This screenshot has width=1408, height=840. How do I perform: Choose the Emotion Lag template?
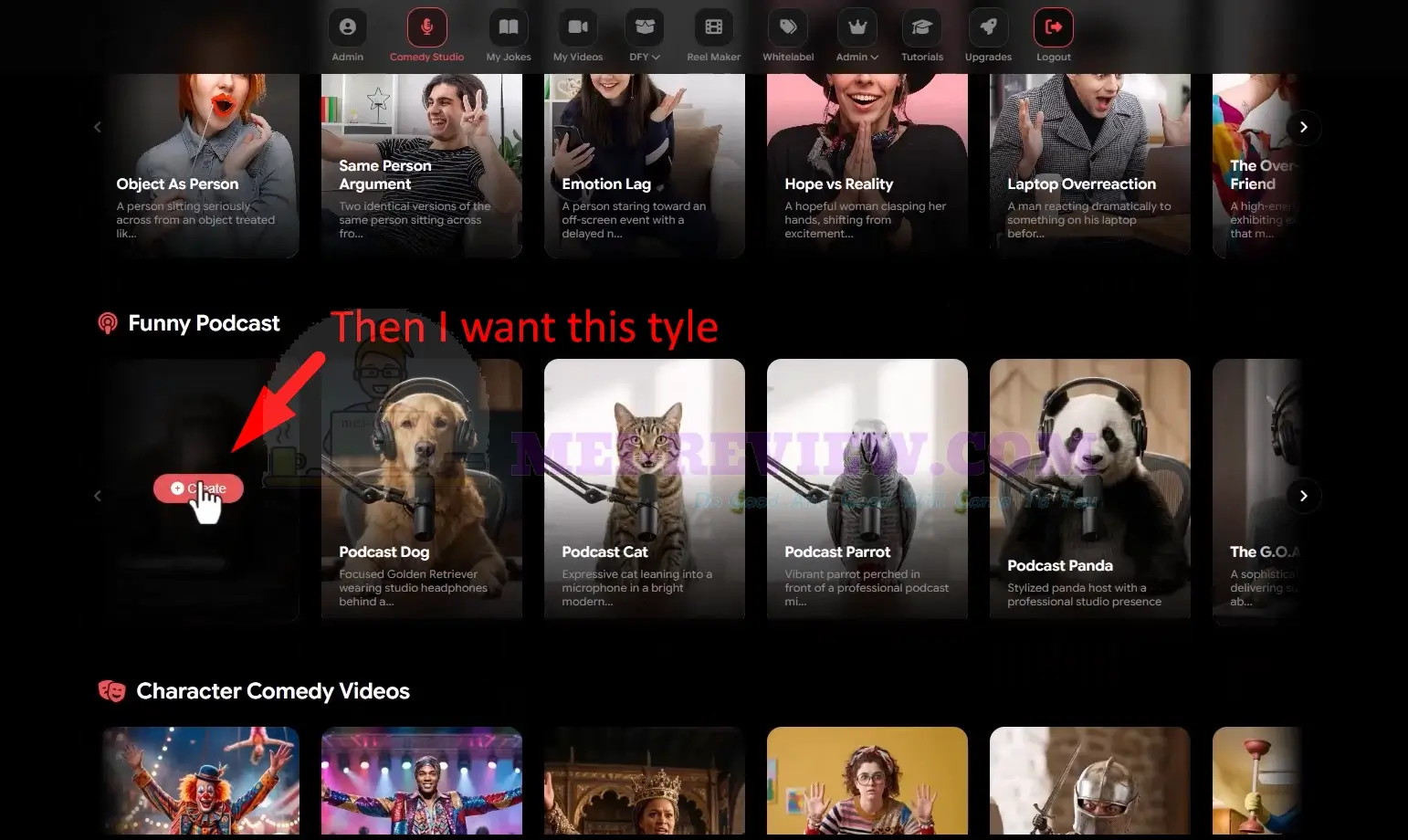[645, 165]
